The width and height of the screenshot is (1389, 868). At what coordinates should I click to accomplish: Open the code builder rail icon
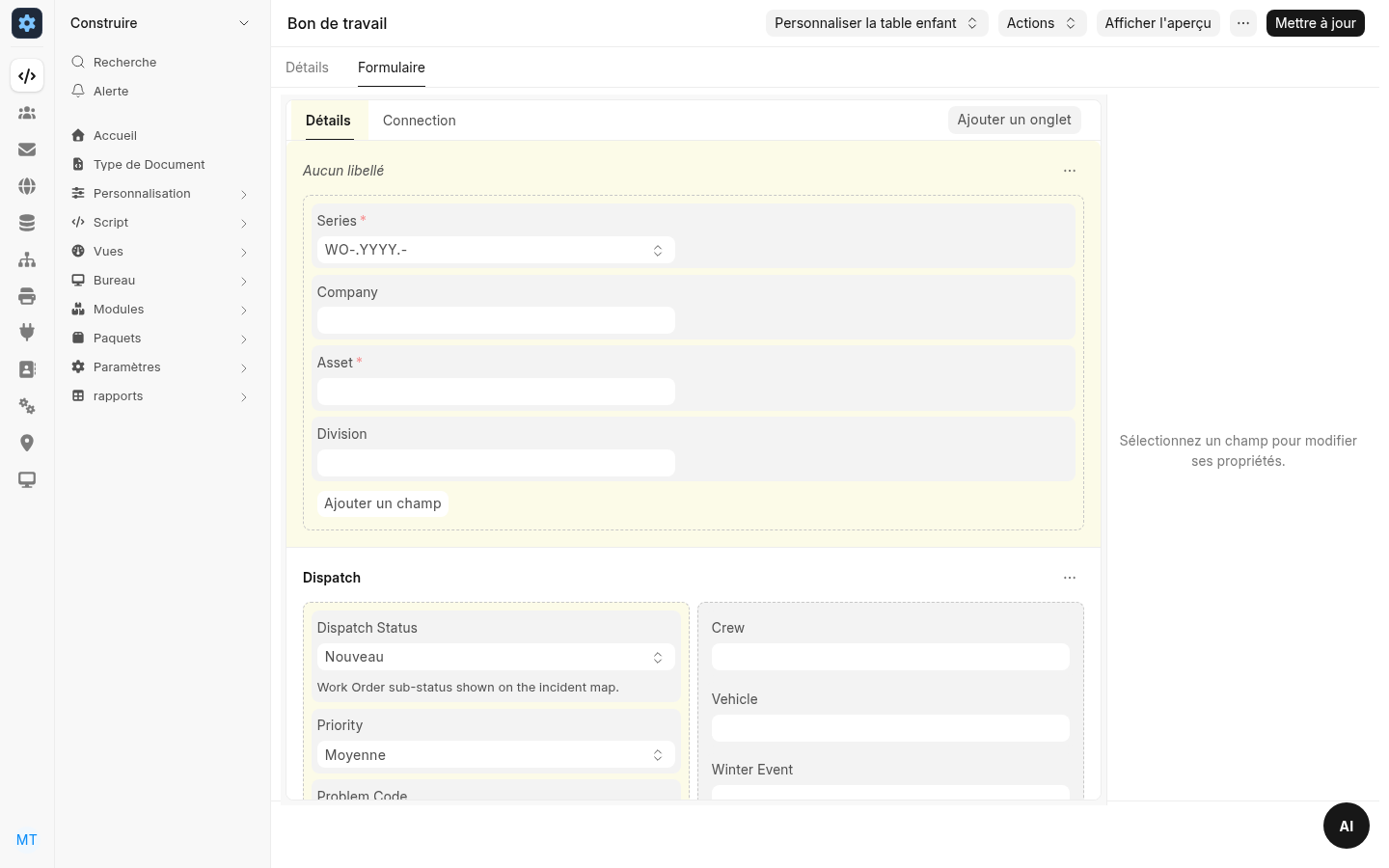click(27, 76)
